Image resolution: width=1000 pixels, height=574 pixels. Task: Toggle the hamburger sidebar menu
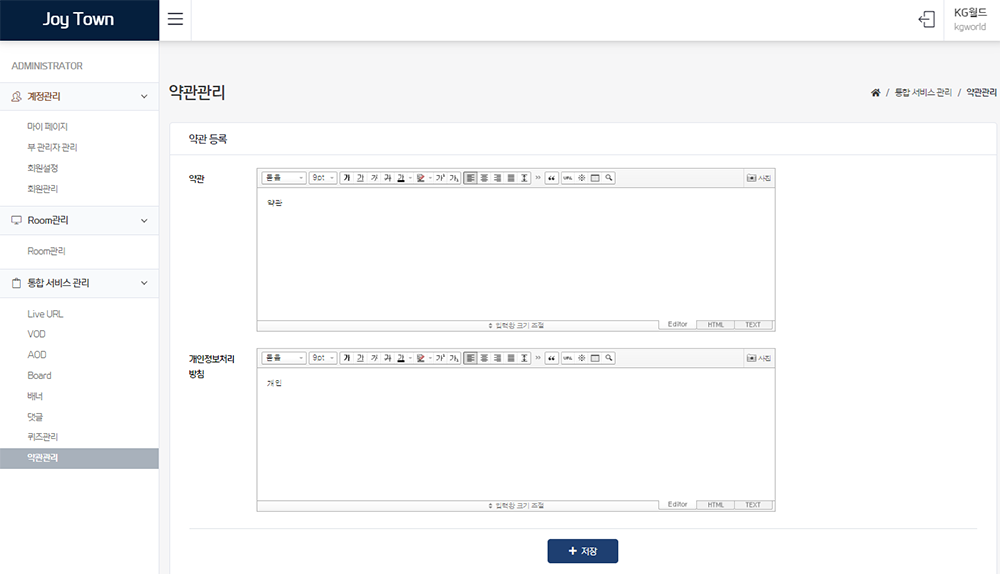tap(175, 20)
